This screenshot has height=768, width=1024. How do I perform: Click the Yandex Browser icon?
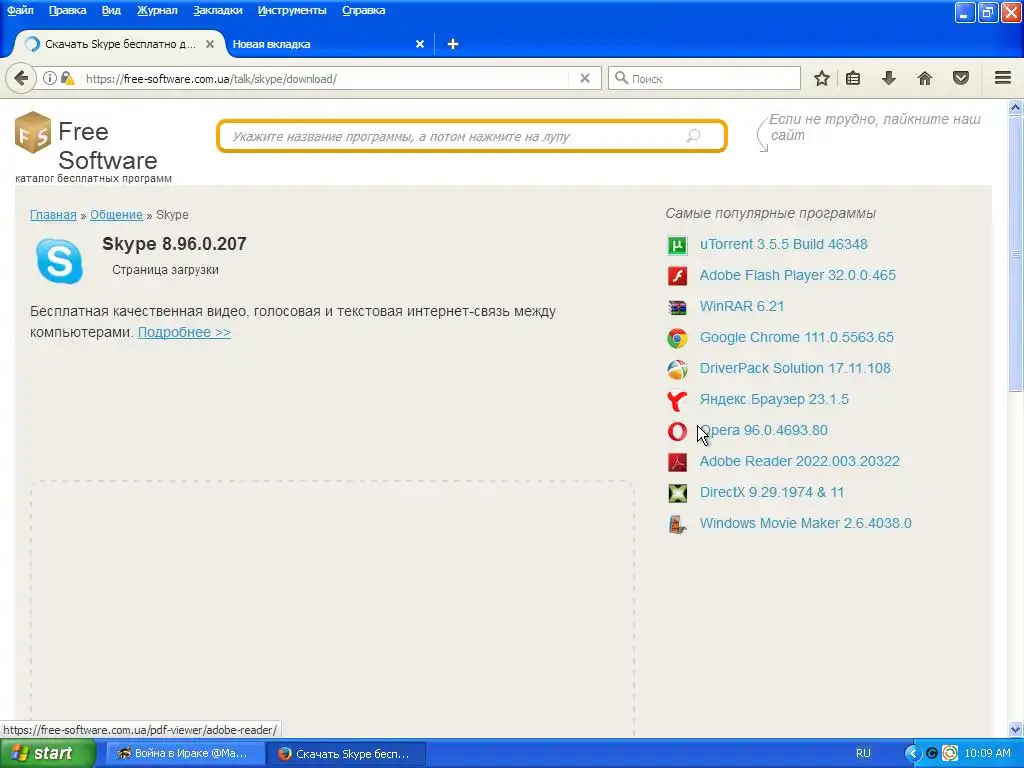[x=677, y=400]
